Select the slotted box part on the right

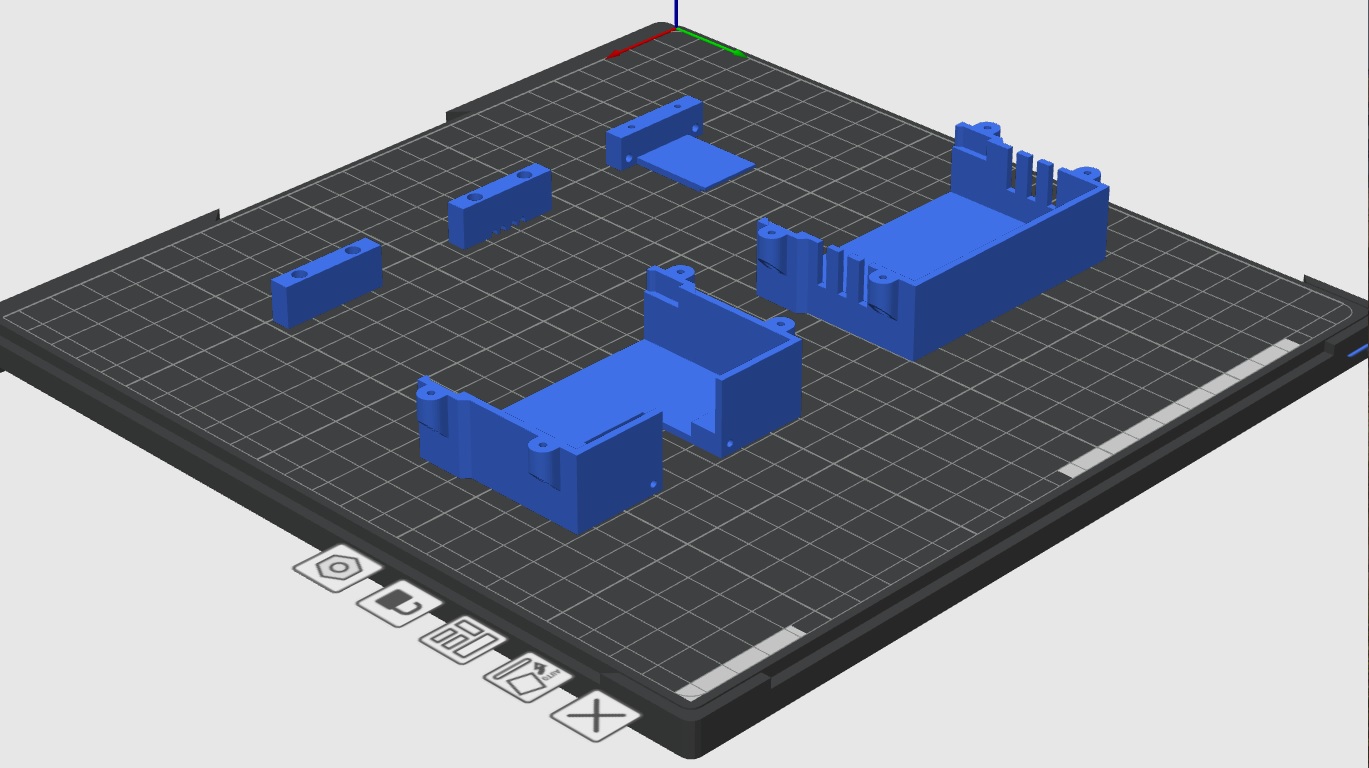pyautogui.click(x=933, y=240)
